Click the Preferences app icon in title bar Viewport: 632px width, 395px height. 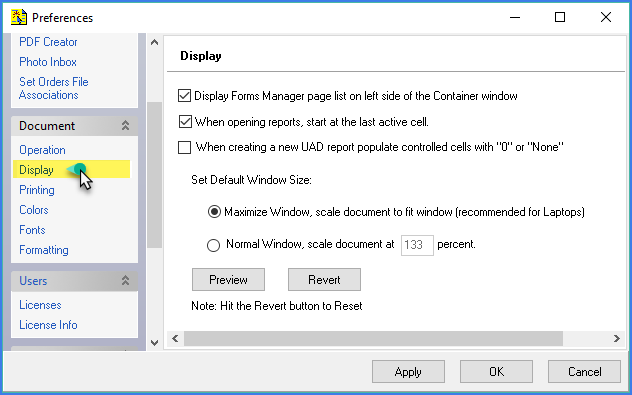pyautogui.click(x=19, y=17)
